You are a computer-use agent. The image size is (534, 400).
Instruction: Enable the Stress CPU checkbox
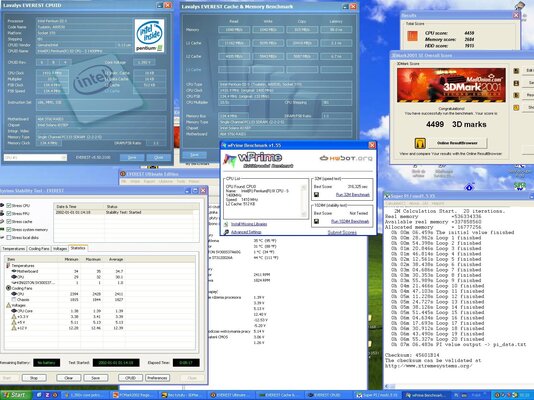click(x=9, y=206)
